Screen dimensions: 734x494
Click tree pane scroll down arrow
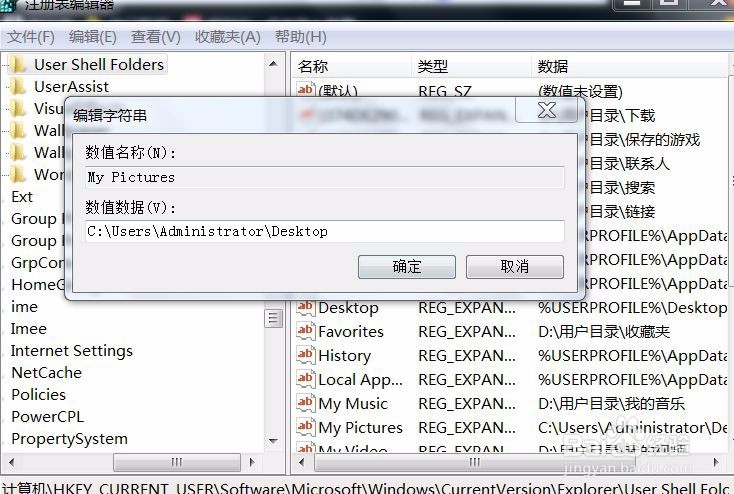point(274,441)
